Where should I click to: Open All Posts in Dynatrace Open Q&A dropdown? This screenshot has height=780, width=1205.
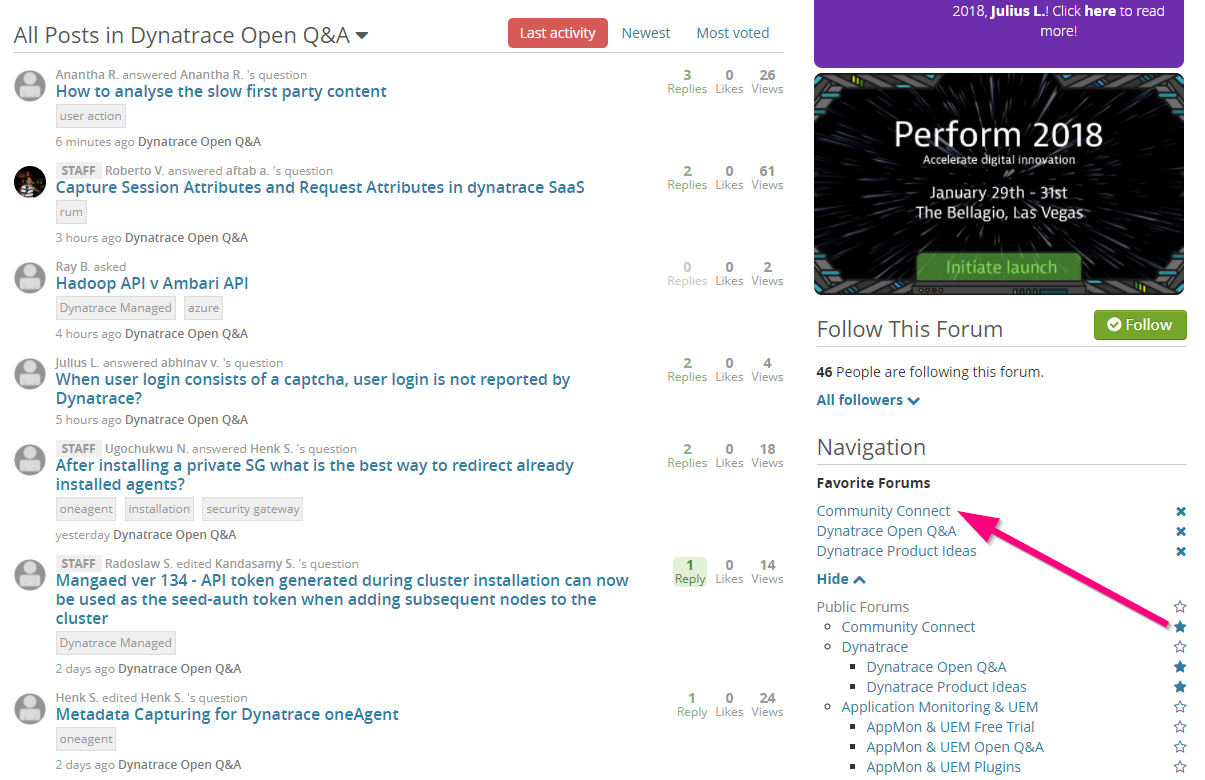click(x=191, y=35)
